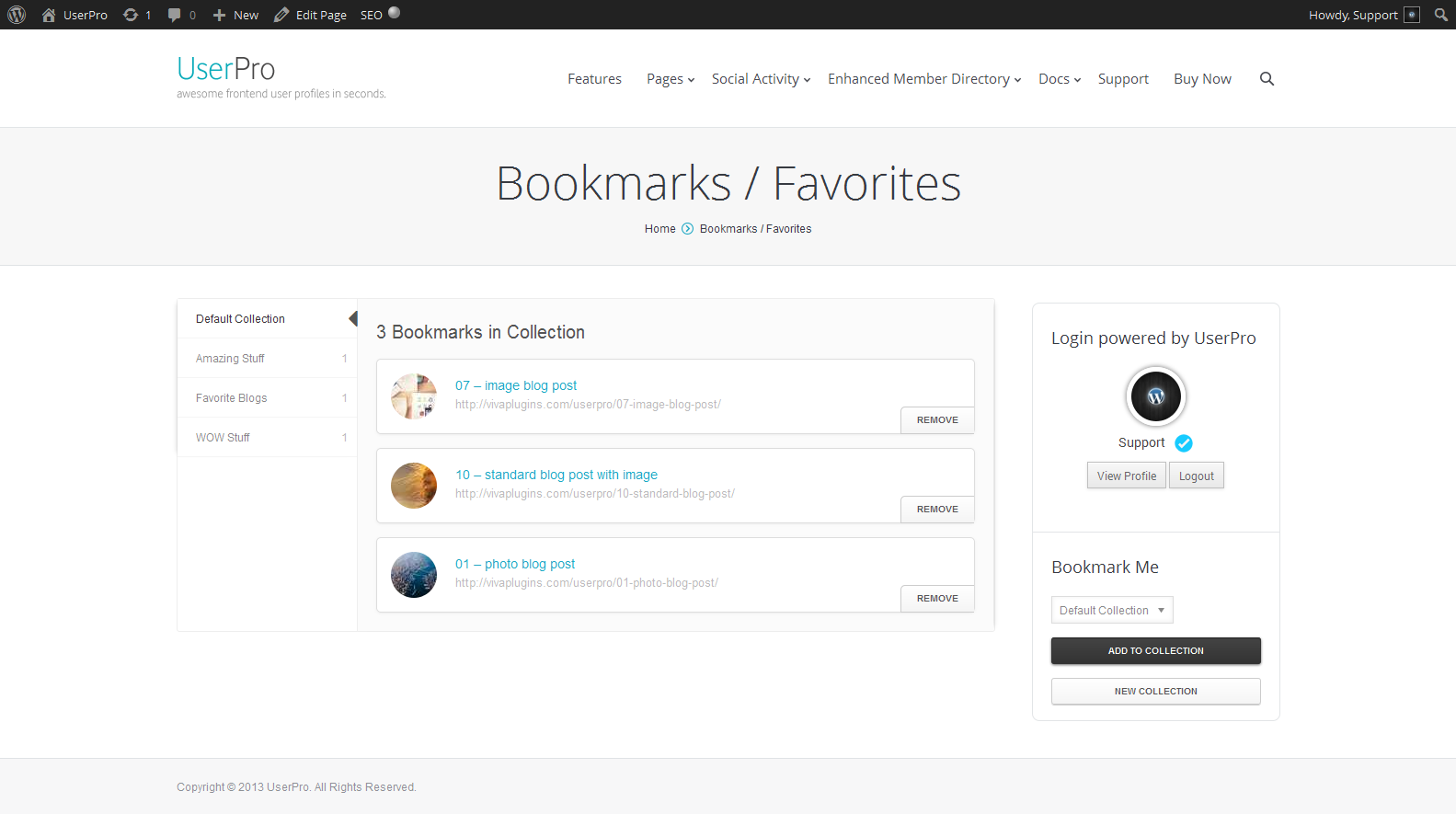This screenshot has width=1456, height=814.
Task: Expand the Enhanced Member Directory menu
Action: coord(924,79)
